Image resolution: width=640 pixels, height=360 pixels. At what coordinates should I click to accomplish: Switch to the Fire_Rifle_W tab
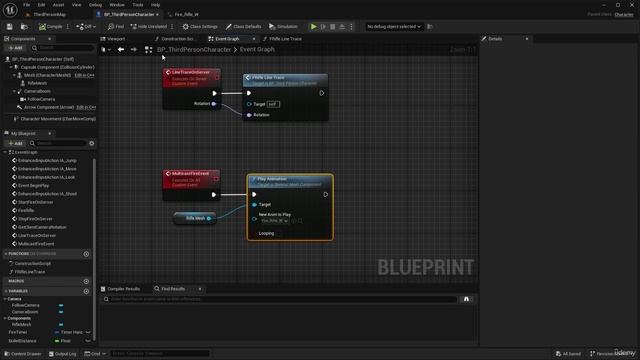[x=186, y=14]
